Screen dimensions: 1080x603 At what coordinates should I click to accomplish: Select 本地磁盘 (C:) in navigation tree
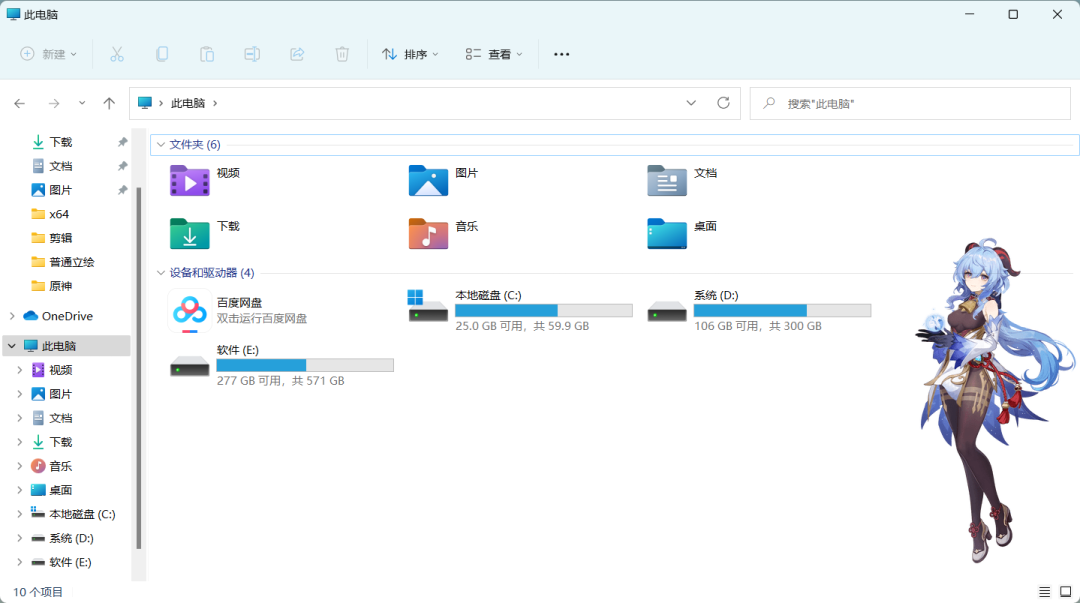pos(82,514)
